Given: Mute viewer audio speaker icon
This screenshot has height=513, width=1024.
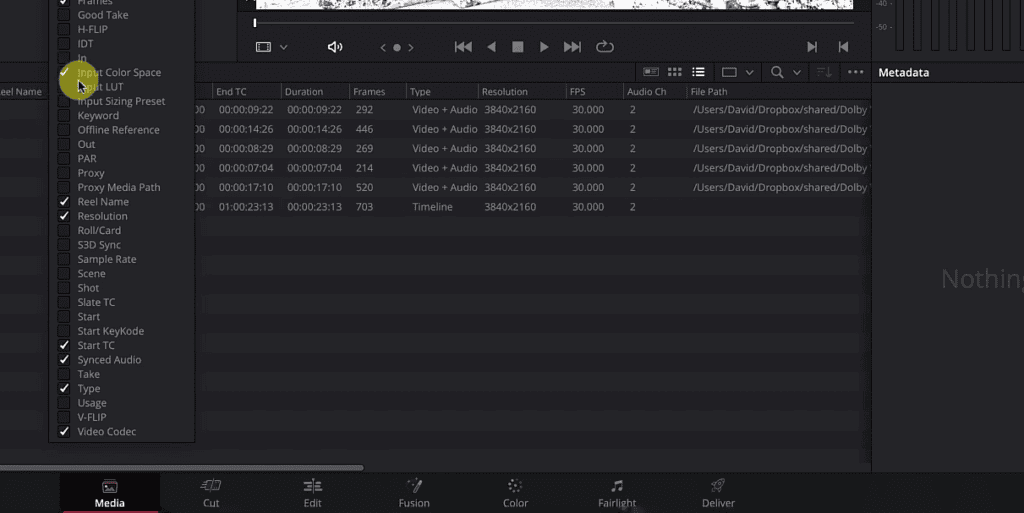Looking at the screenshot, I should (335, 47).
